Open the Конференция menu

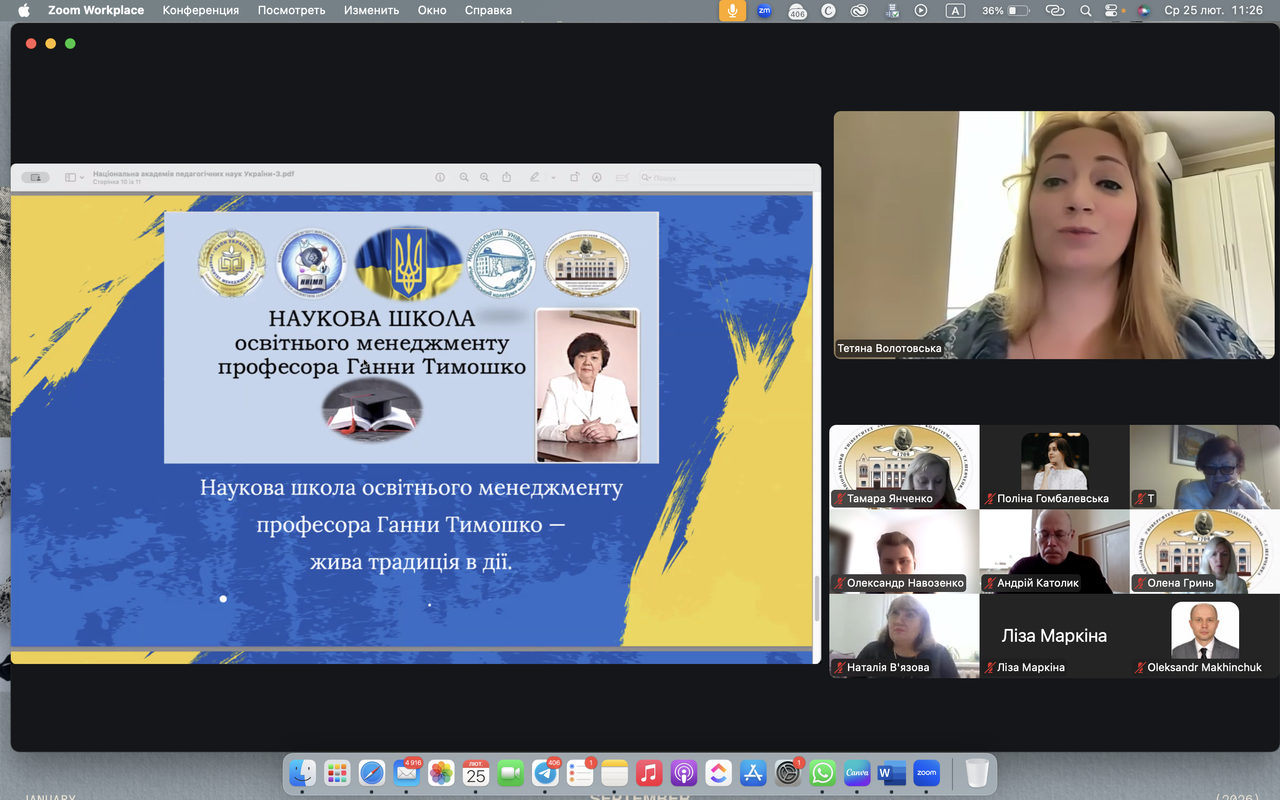tap(201, 10)
